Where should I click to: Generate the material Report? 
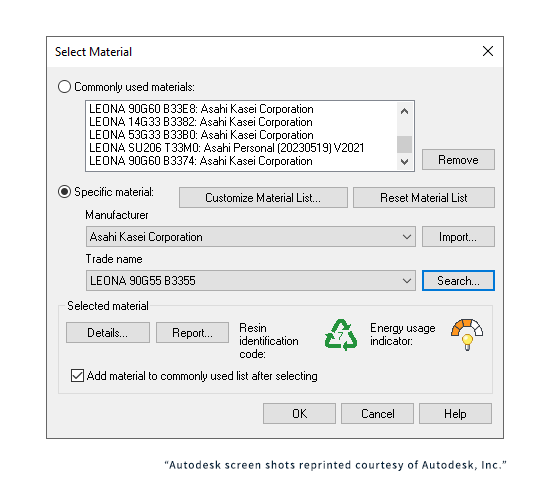point(192,333)
